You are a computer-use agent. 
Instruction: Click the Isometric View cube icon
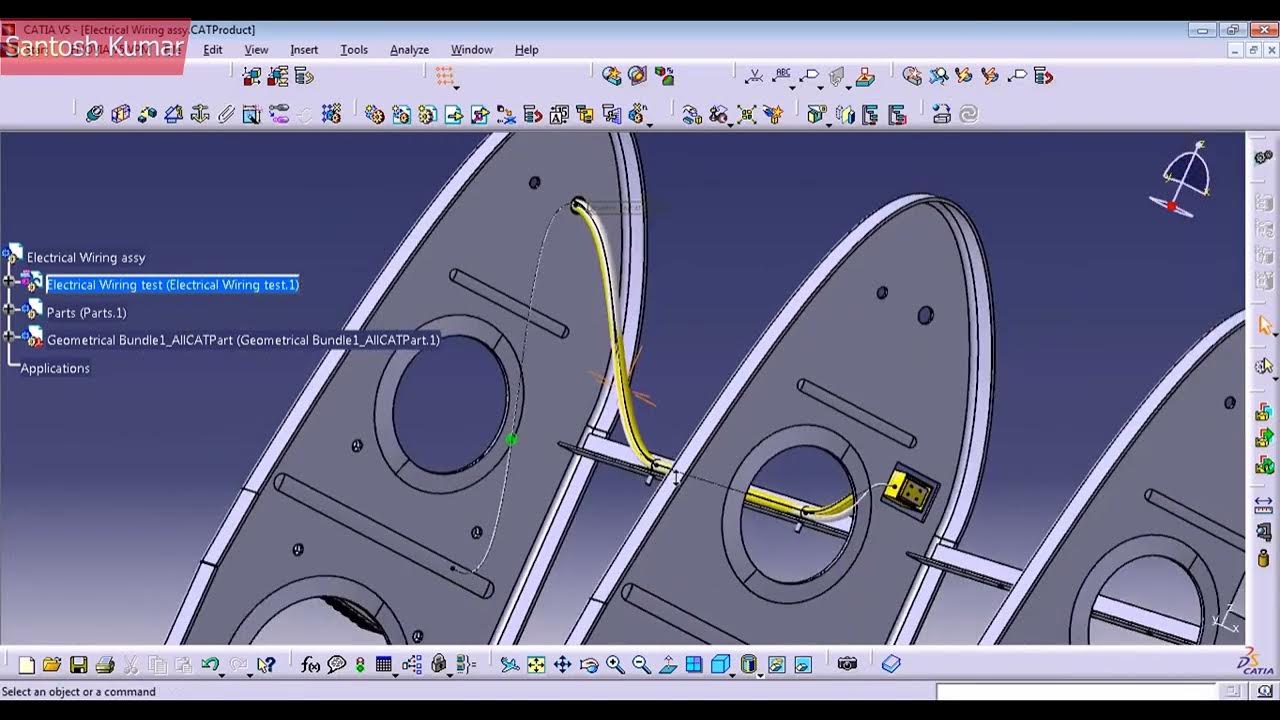pos(719,664)
